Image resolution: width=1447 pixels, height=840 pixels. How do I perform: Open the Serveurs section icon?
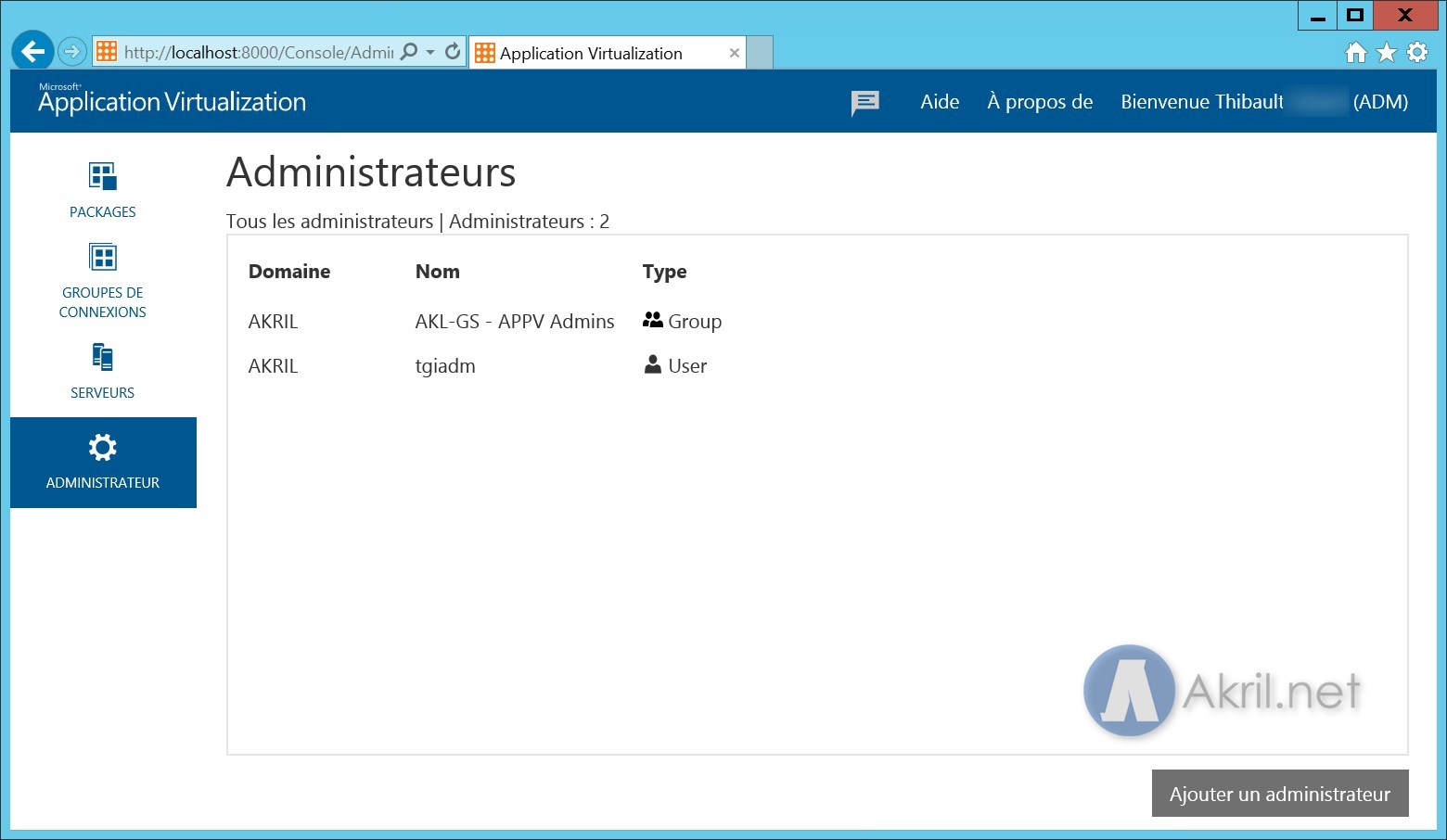[102, 357]
